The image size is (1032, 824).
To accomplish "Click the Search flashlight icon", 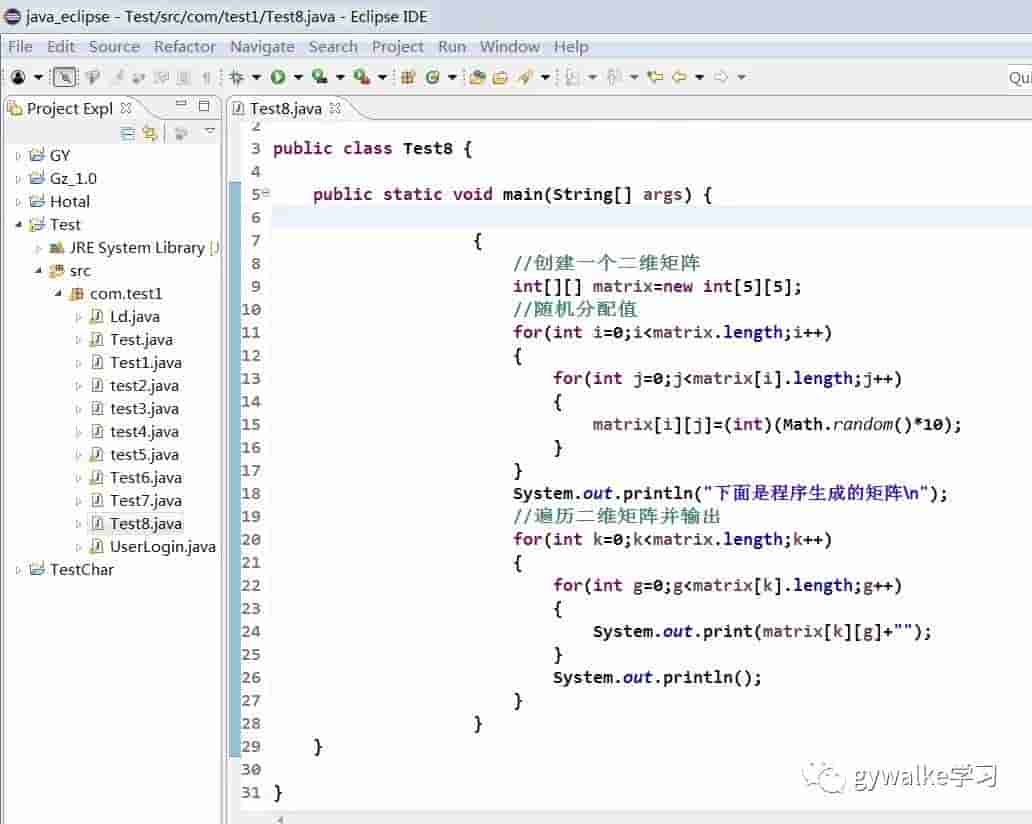I will click(525, 77).
